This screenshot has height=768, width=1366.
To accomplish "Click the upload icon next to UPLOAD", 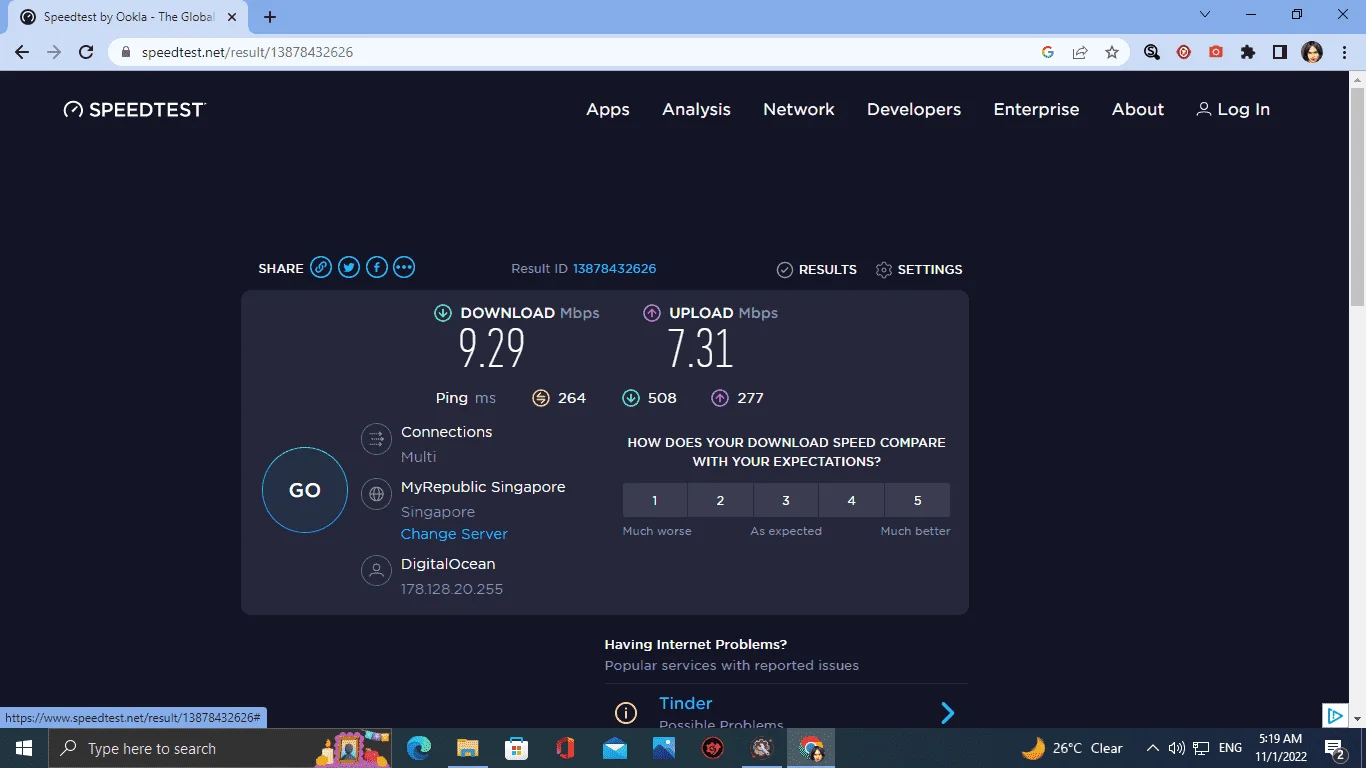I will point(652,313).
